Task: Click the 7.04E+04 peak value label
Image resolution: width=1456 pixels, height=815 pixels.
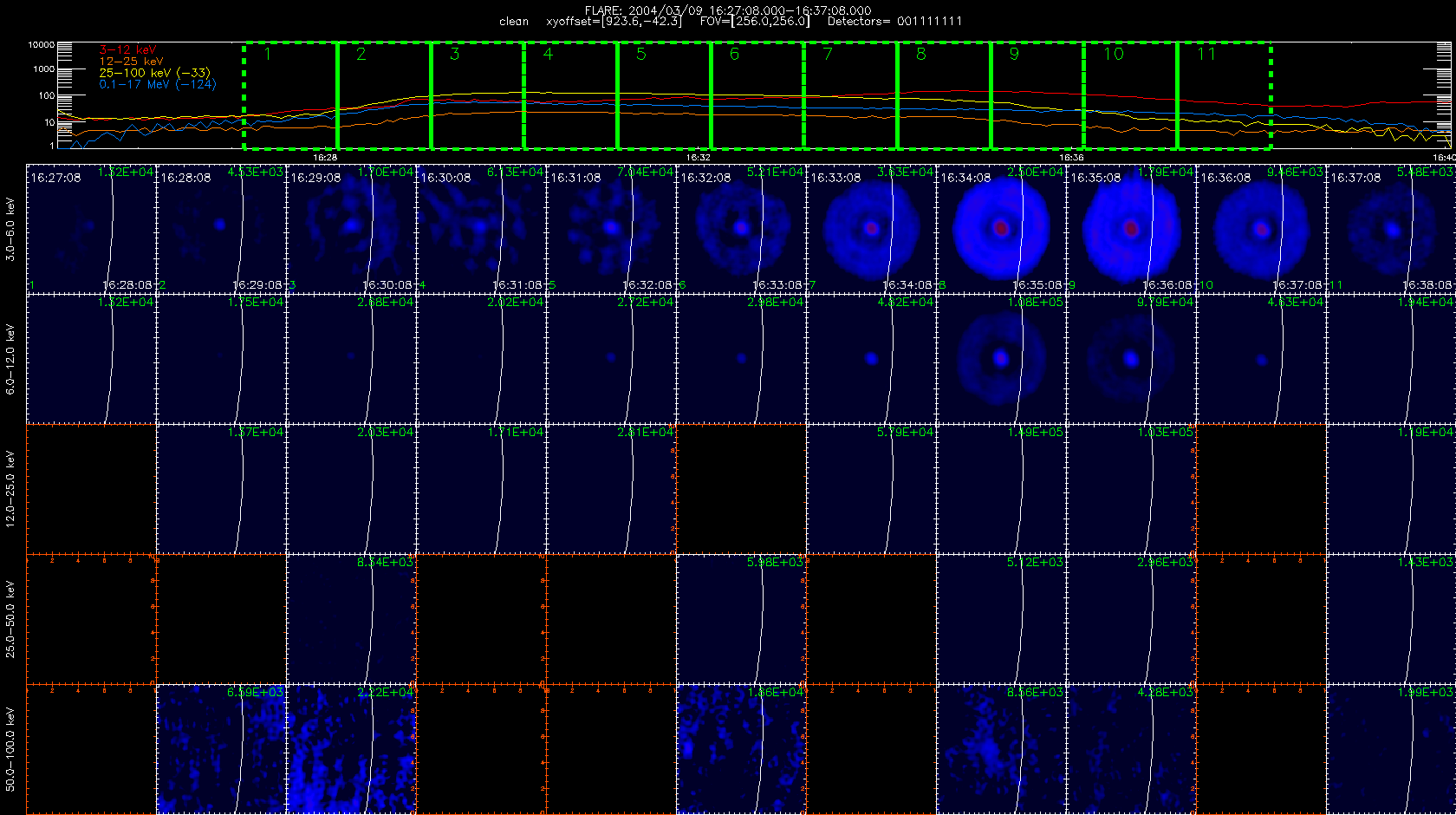Action: coord(646,173)
